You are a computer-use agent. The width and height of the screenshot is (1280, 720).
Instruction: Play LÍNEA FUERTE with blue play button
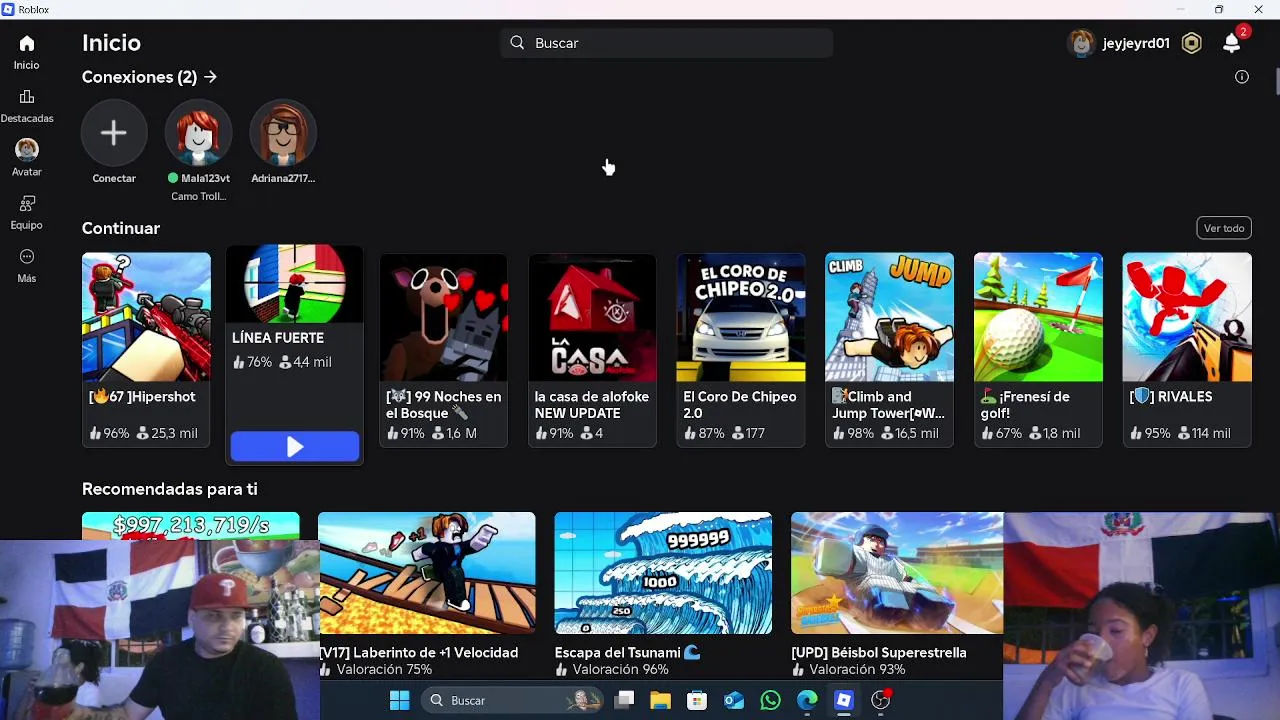tap(295, 447)
